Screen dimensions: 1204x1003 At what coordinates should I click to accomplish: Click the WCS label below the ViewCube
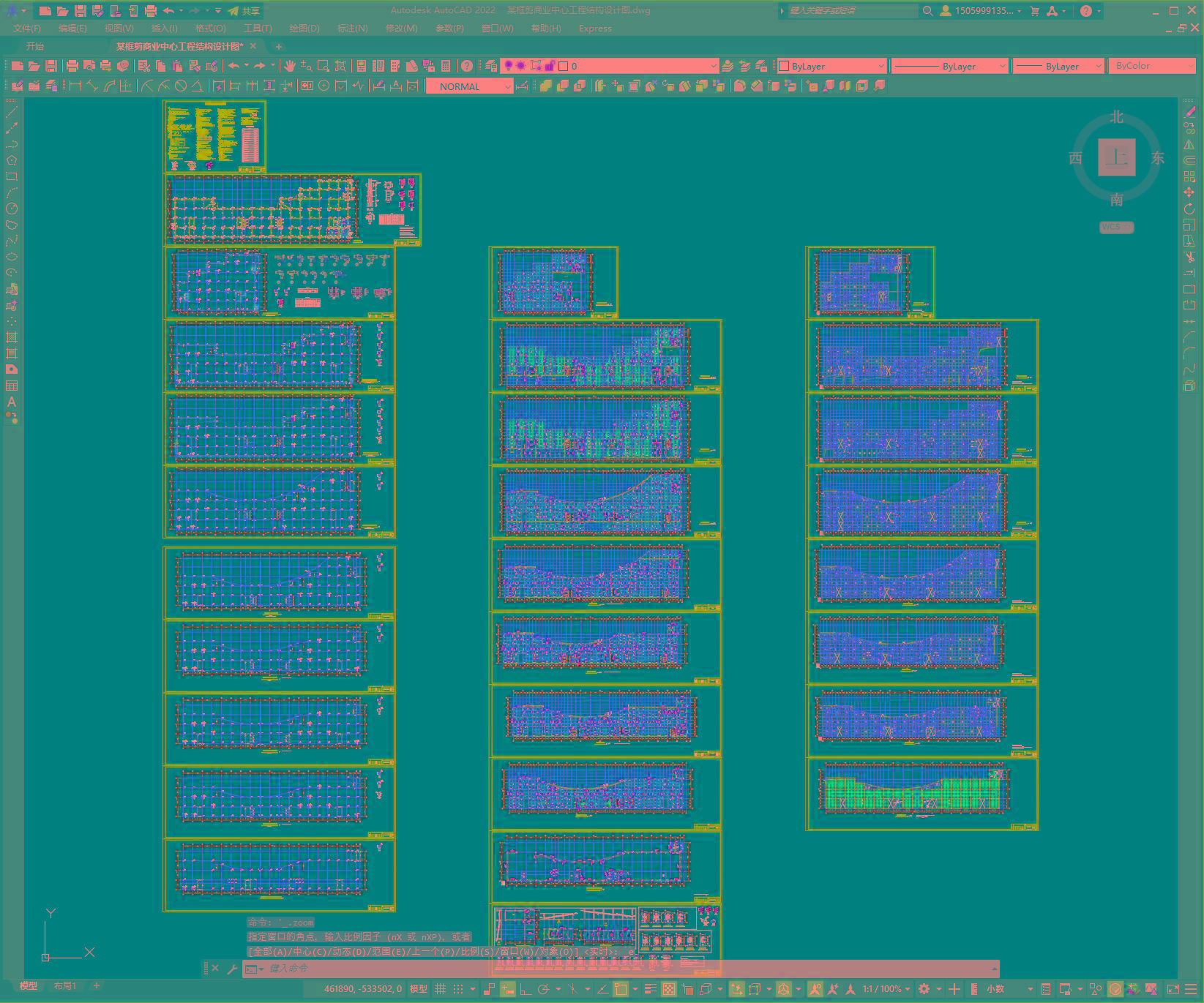point(1116,227)
